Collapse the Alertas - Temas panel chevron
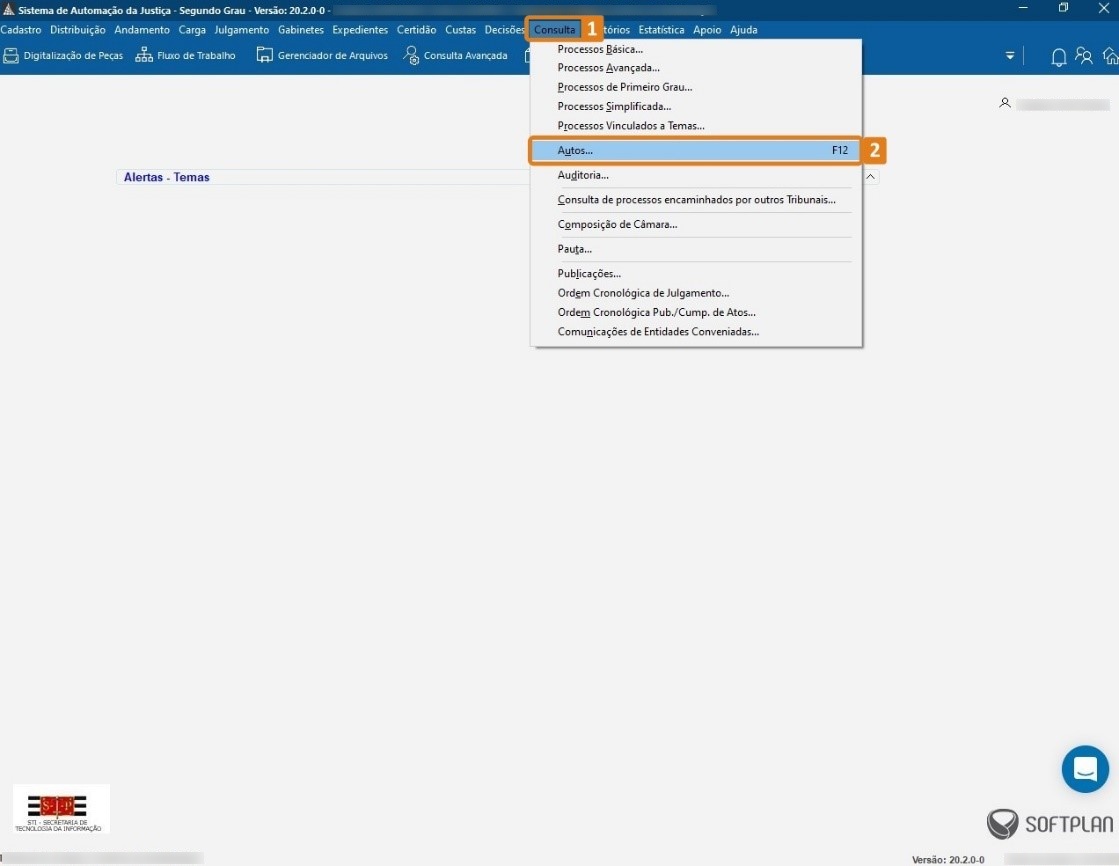Viewport: 1119px width, 866px height. [870, 177]
